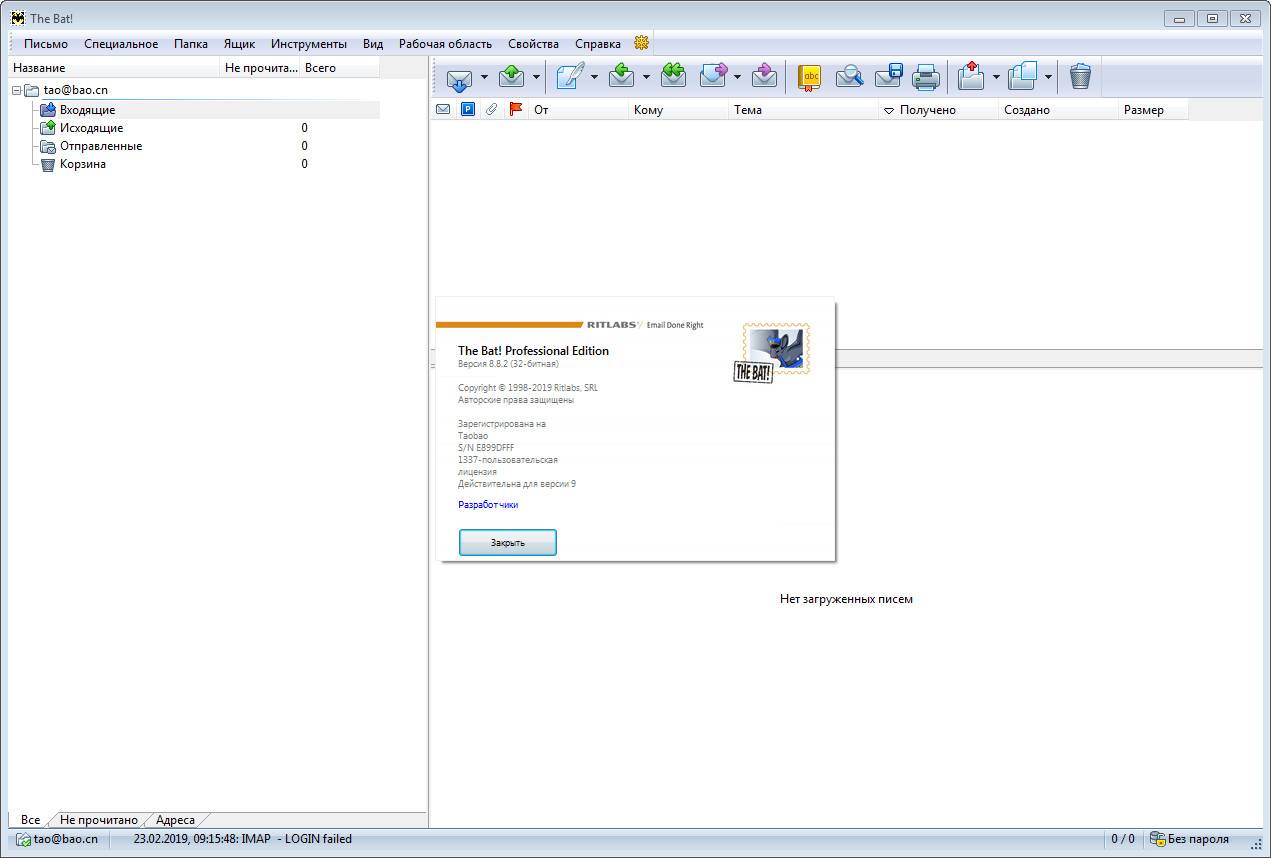Click the Move to folder icon
Screen dimensions: 1271x858
pos(971,77)
